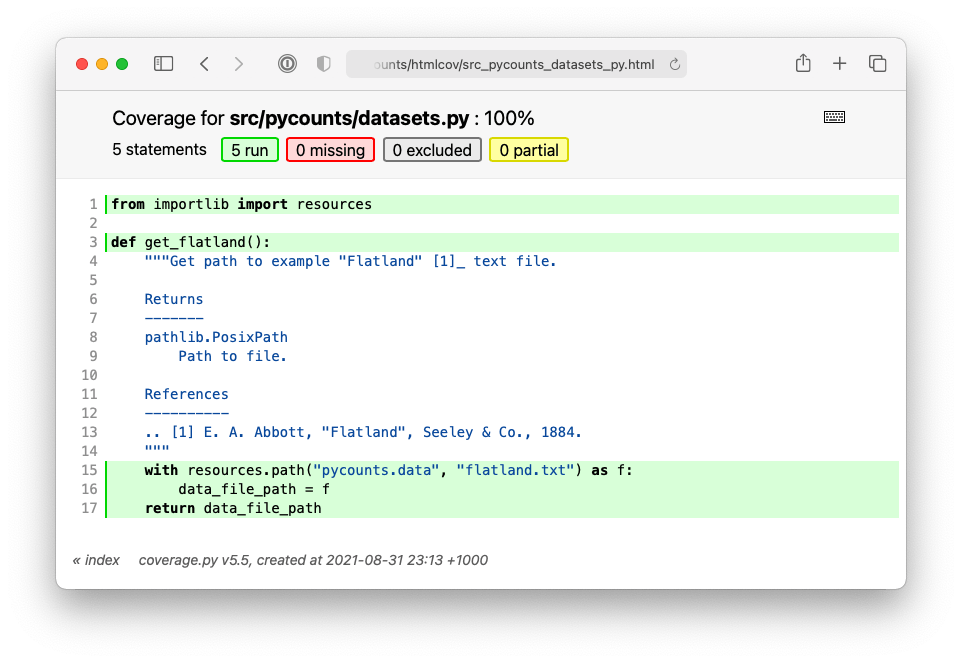Click line number 3
The image size is (962, 663).
(93, 242)
